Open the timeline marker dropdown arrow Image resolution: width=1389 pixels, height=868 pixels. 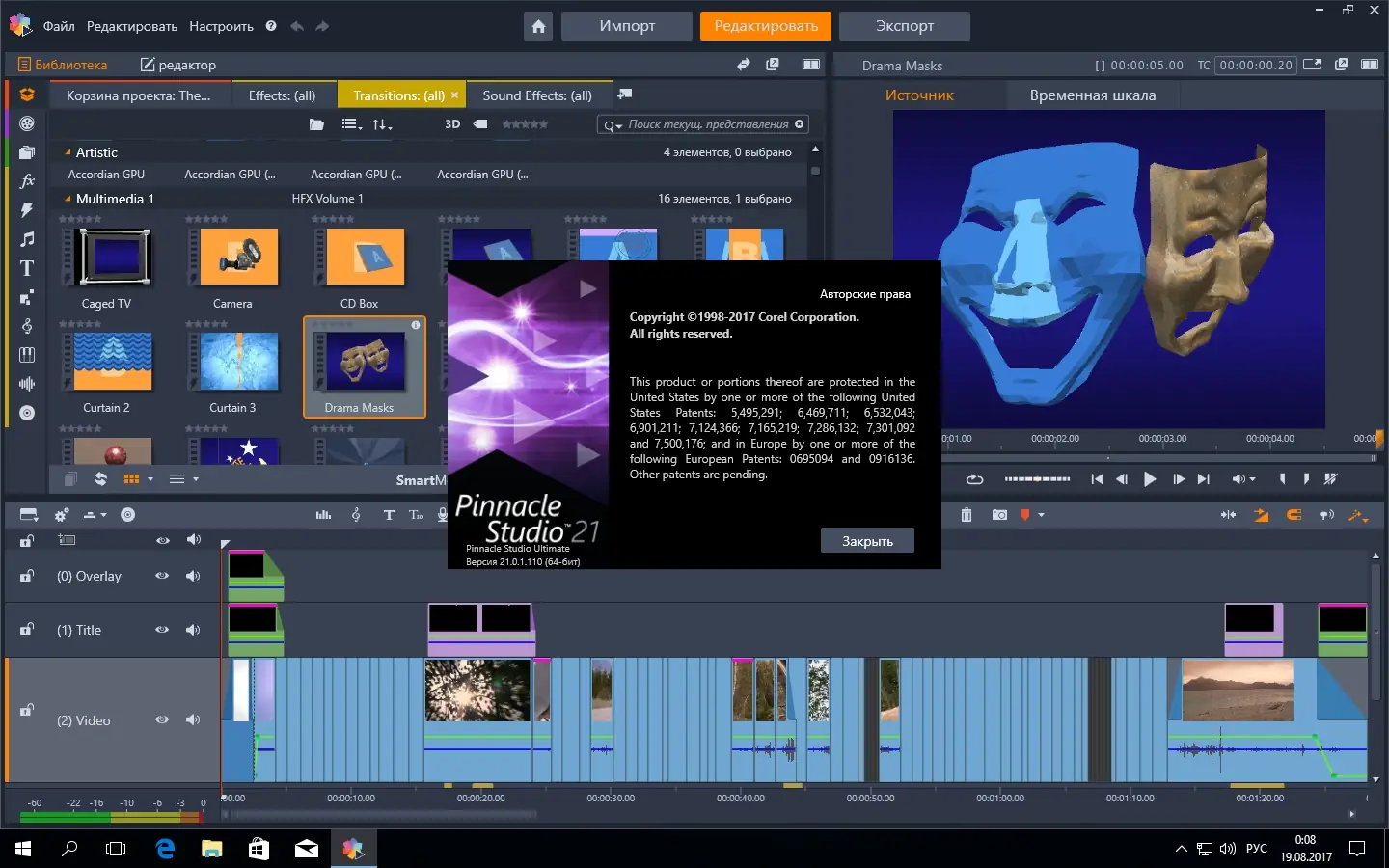point(1041,515)
